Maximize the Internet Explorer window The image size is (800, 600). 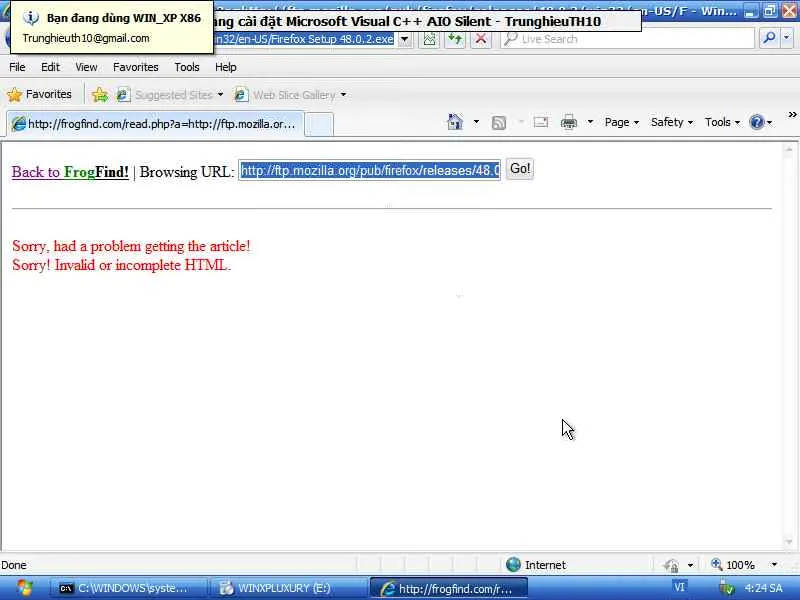click(x=769, y=11)
